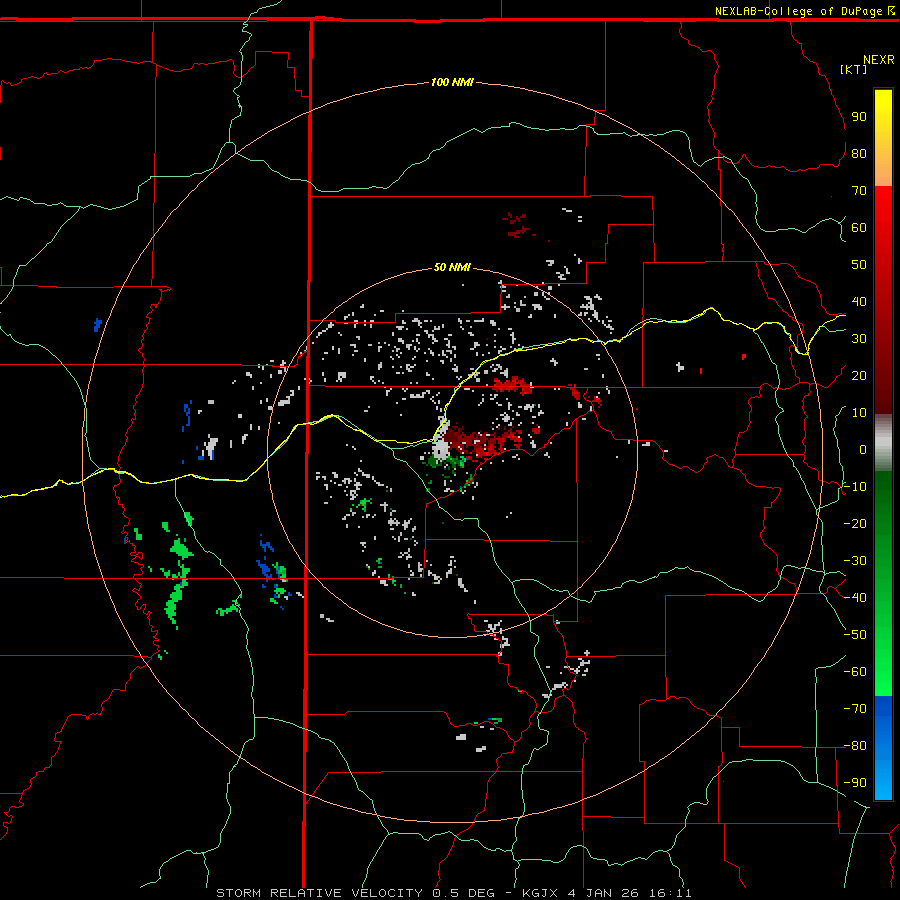Click the STORM RELATIVE VELOCITY caption text
900x900 pixels.
tap(319, 893)
